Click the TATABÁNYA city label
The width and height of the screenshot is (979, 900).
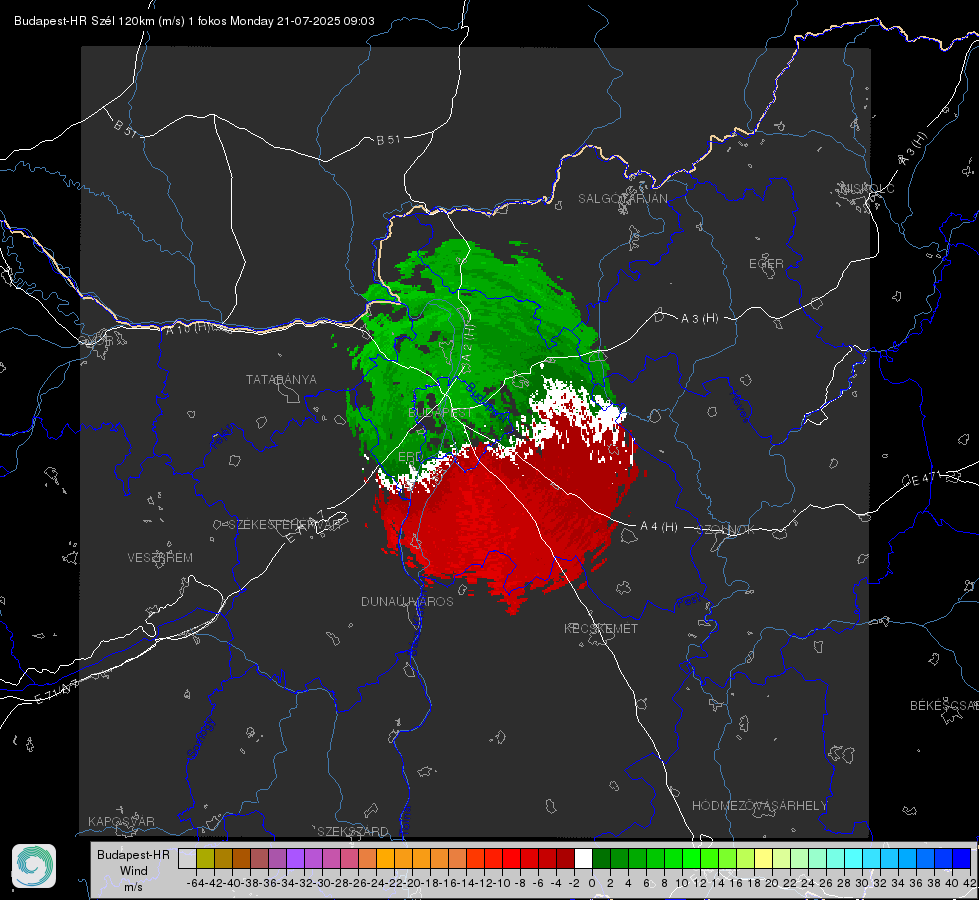(281, 380)
